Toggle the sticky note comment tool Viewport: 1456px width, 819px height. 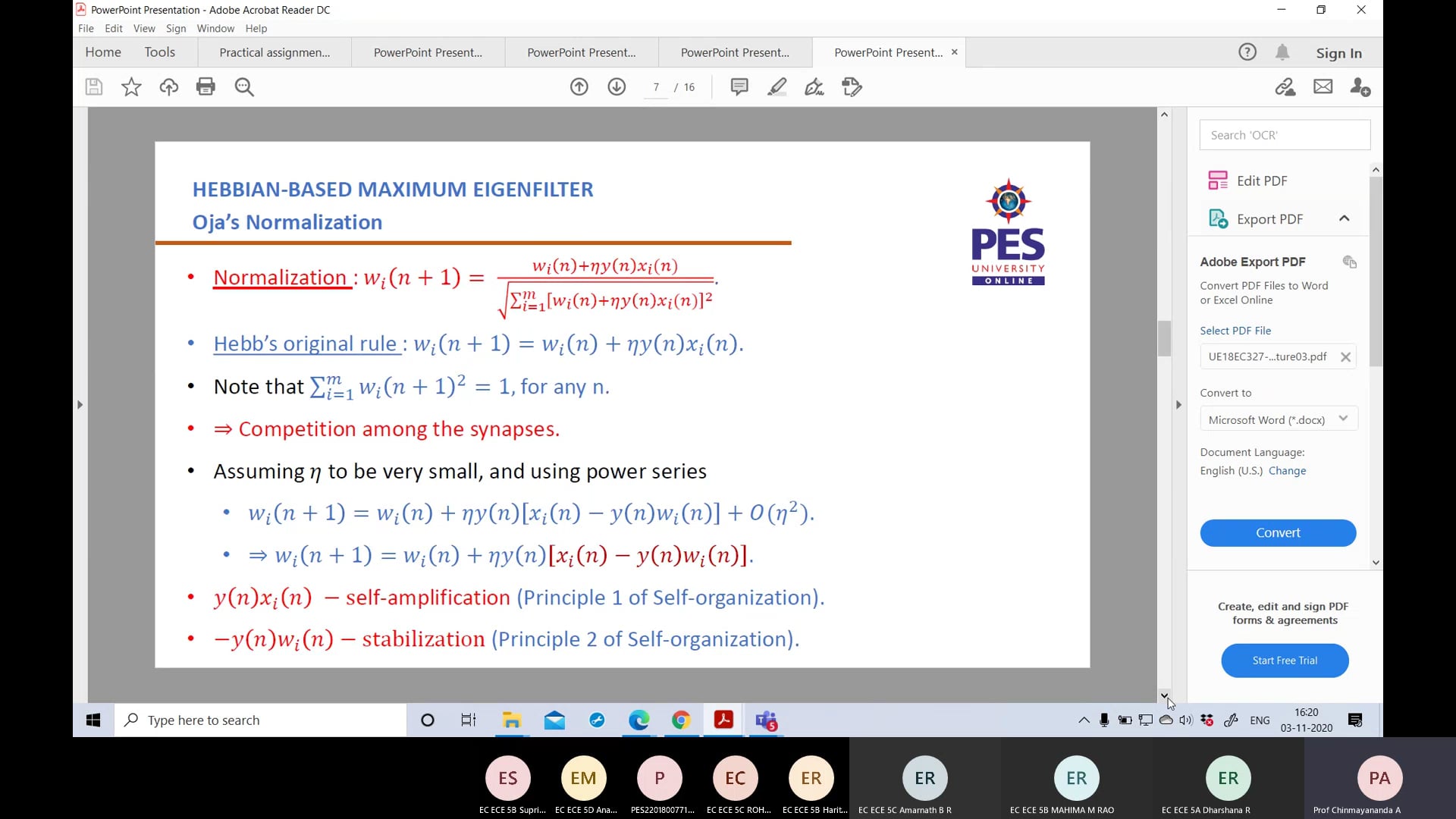739,86
